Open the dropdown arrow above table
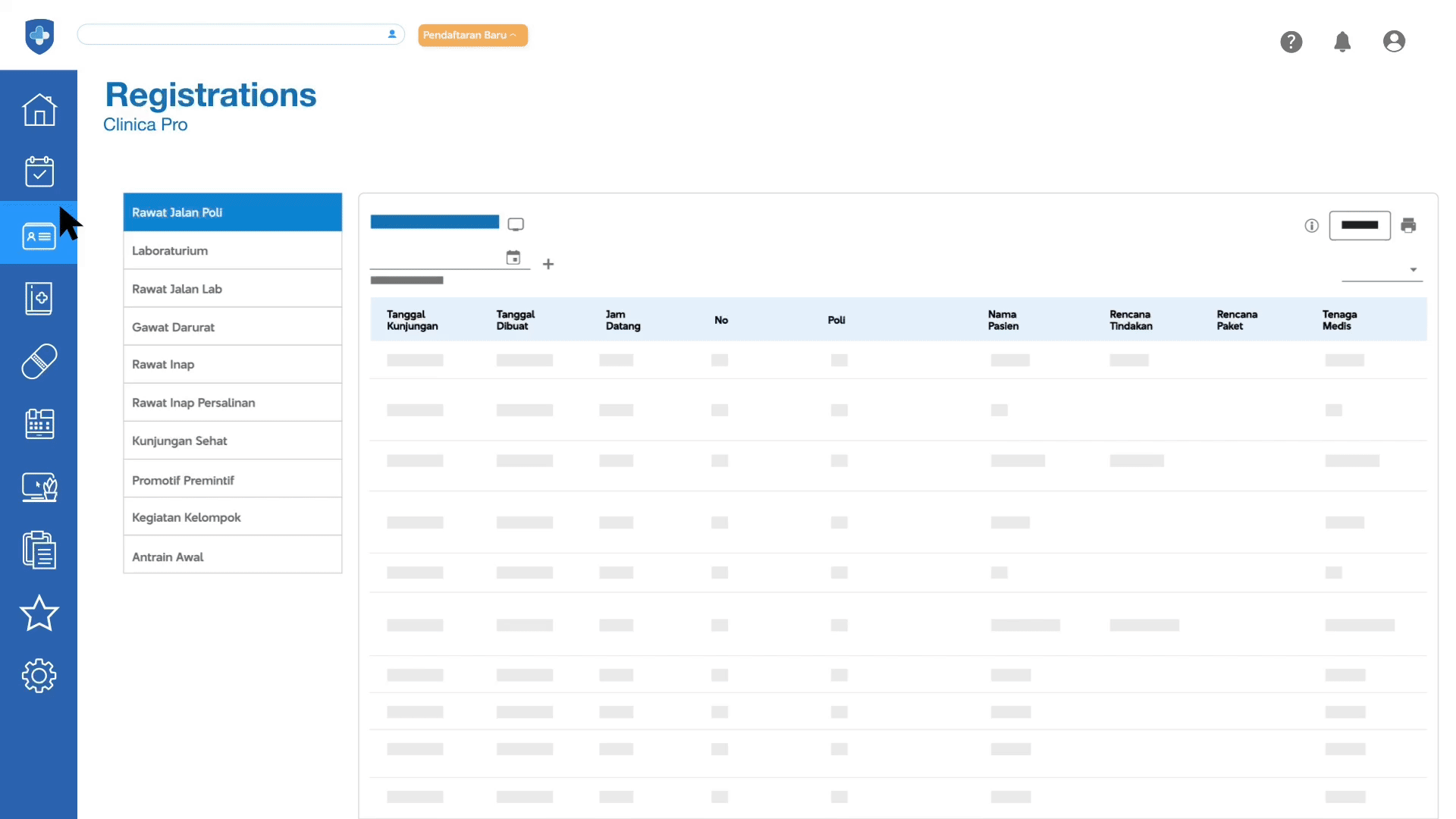Viewport: 1456px width, 819px height. tap(1413, 270)
